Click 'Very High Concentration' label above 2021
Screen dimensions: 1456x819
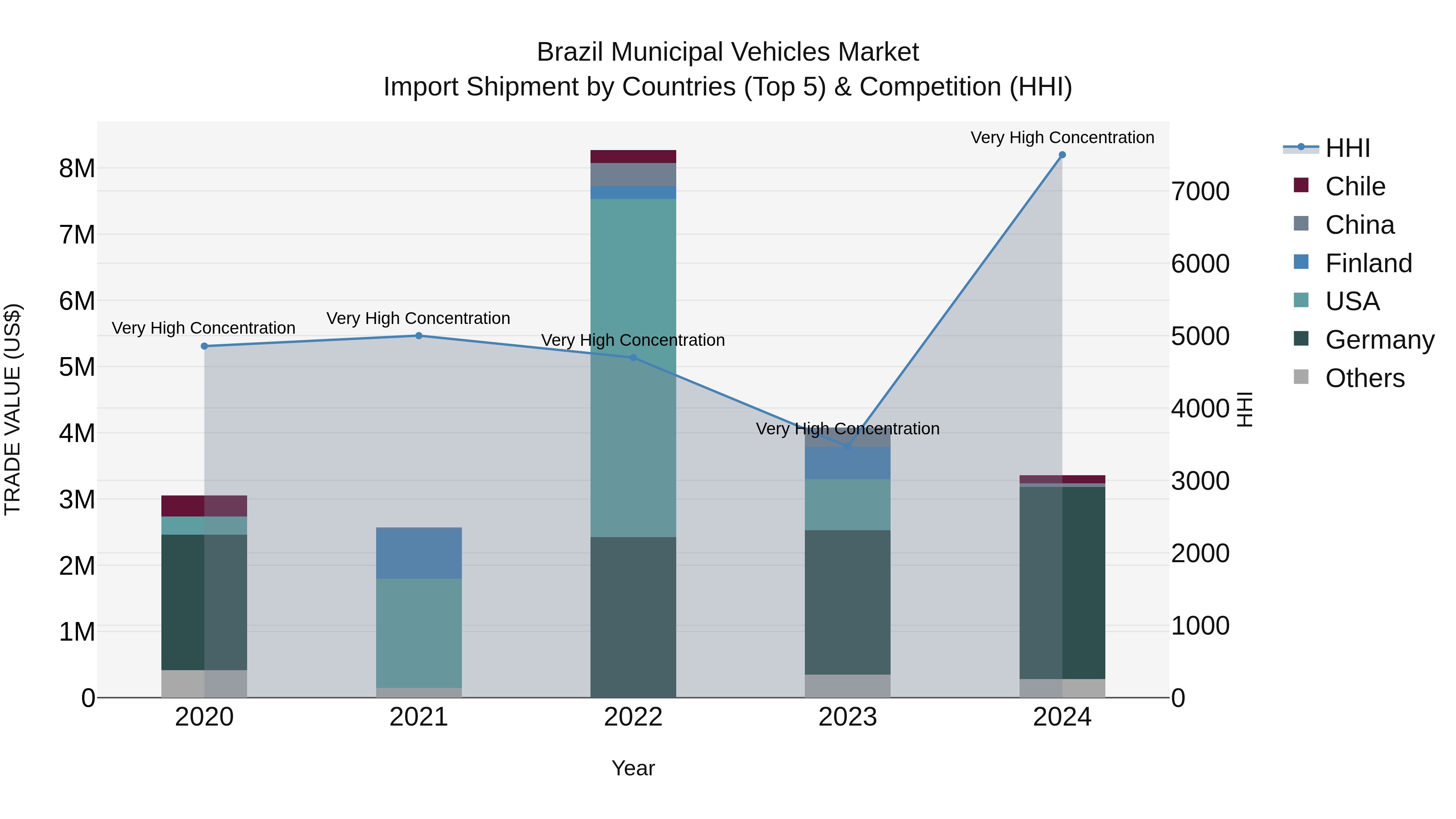coord(418,318)
